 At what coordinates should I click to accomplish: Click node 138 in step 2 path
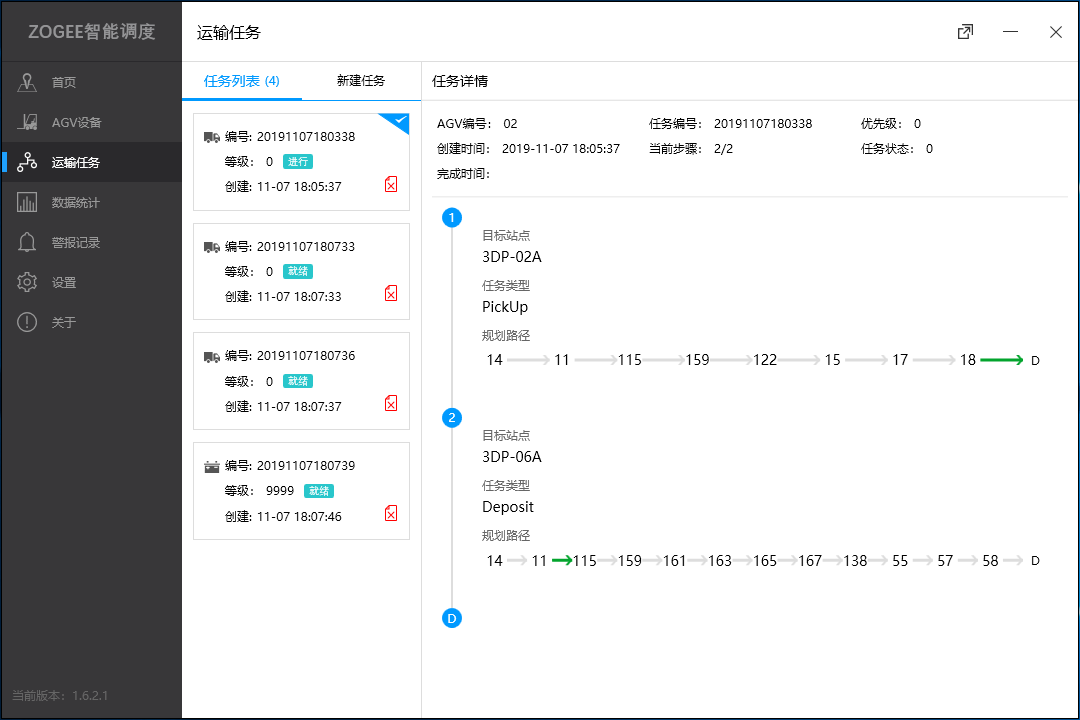[855, 561]
